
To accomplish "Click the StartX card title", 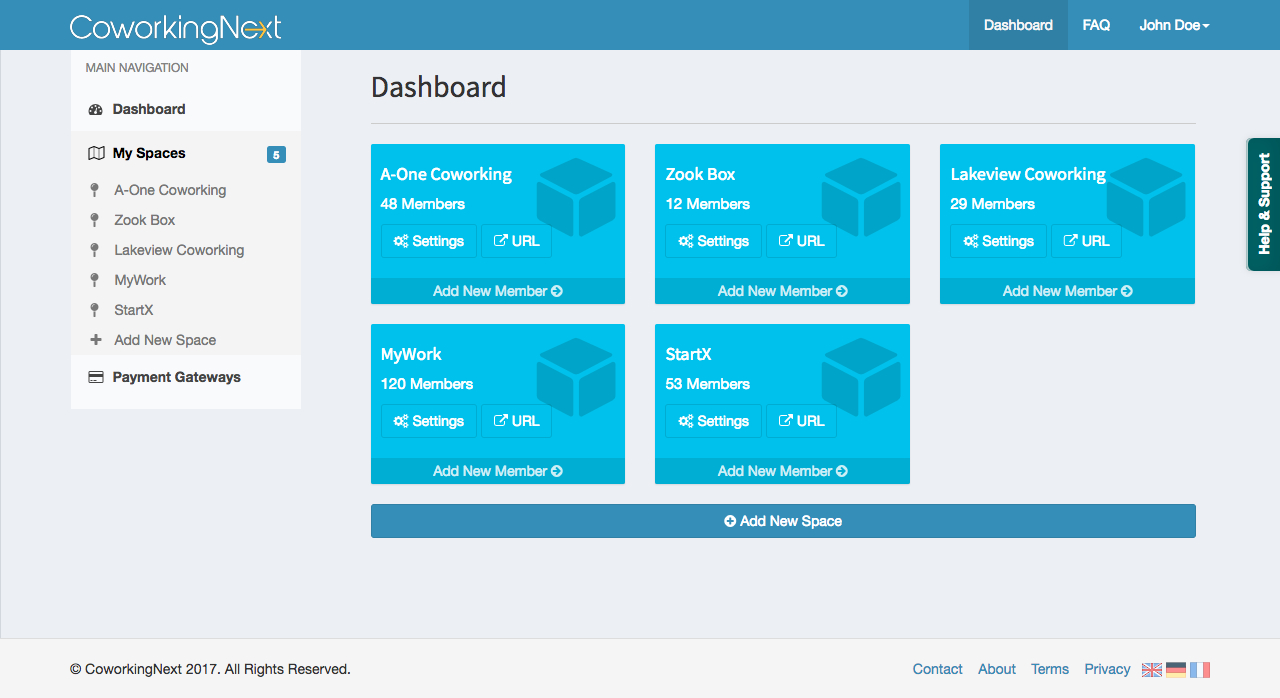I will tap(689, 354).
